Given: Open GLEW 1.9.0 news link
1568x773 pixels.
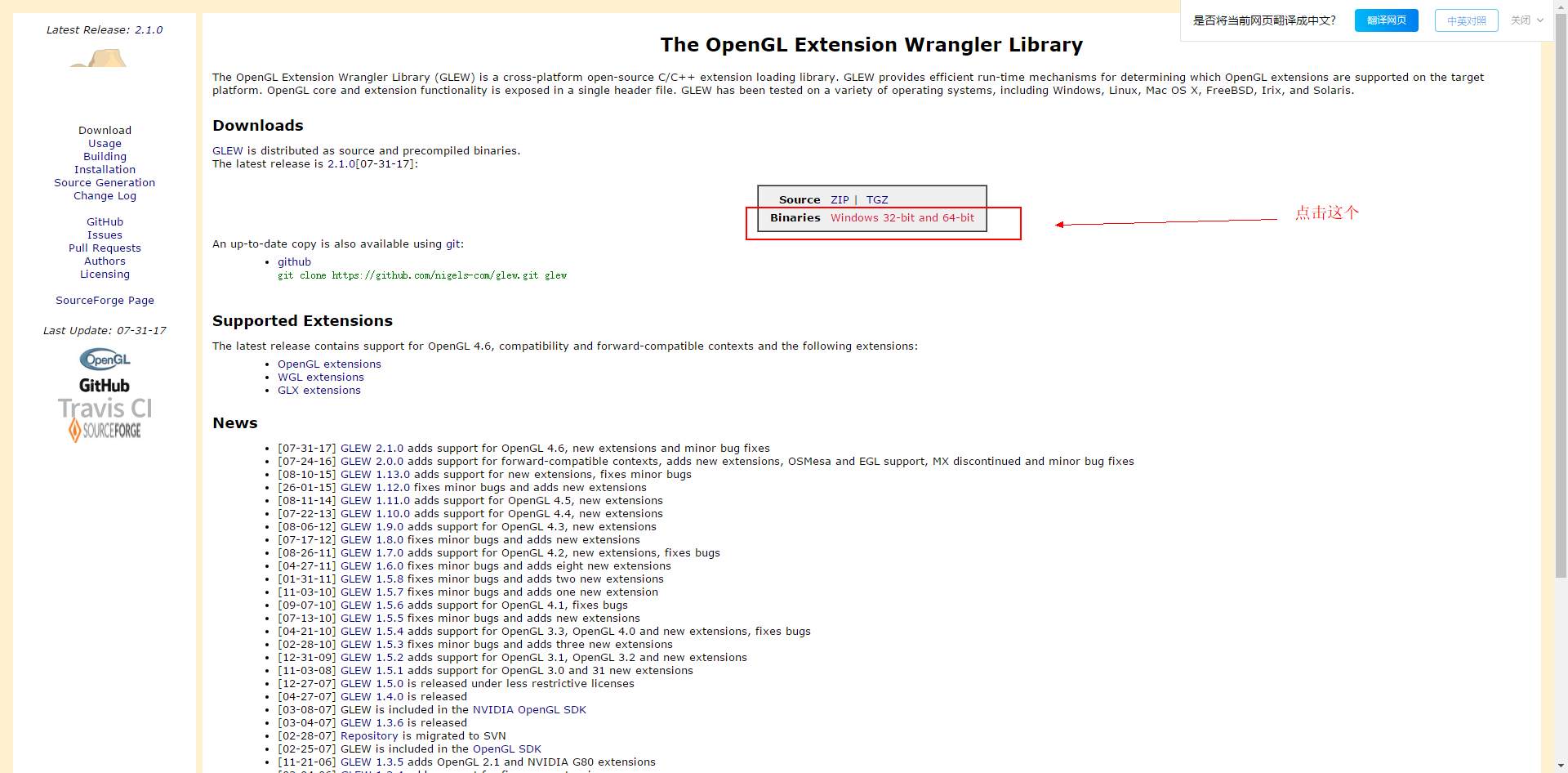Looking at the screenshot, I should coord(372,527).
